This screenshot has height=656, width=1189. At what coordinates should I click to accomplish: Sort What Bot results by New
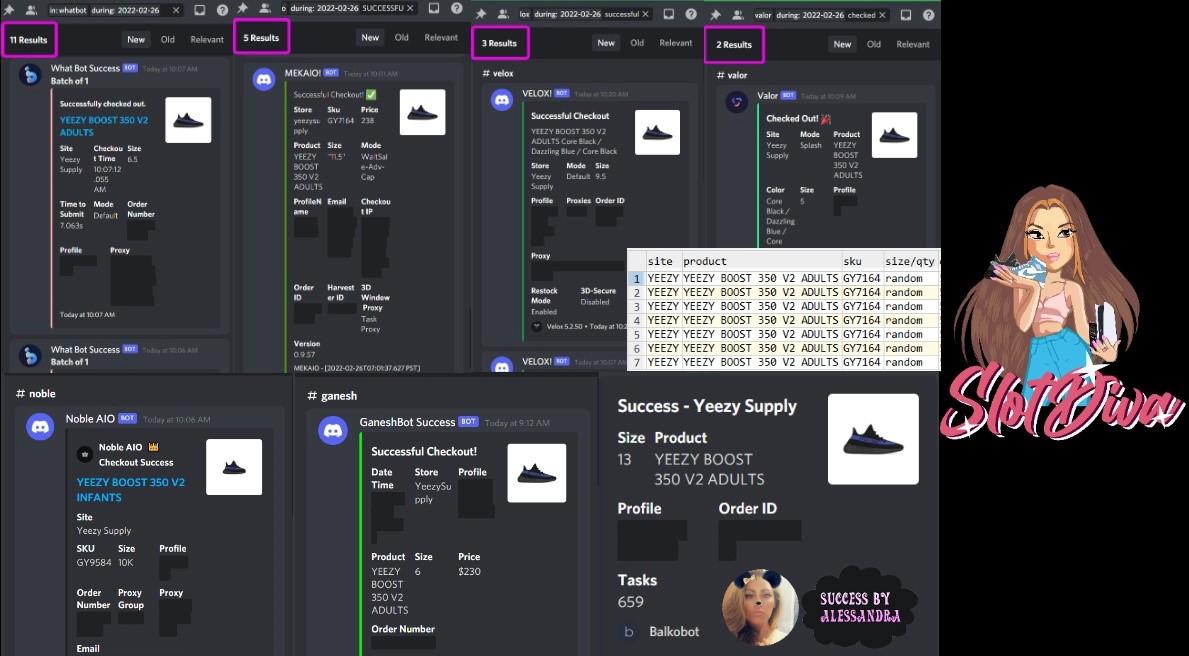coord(136,39)
